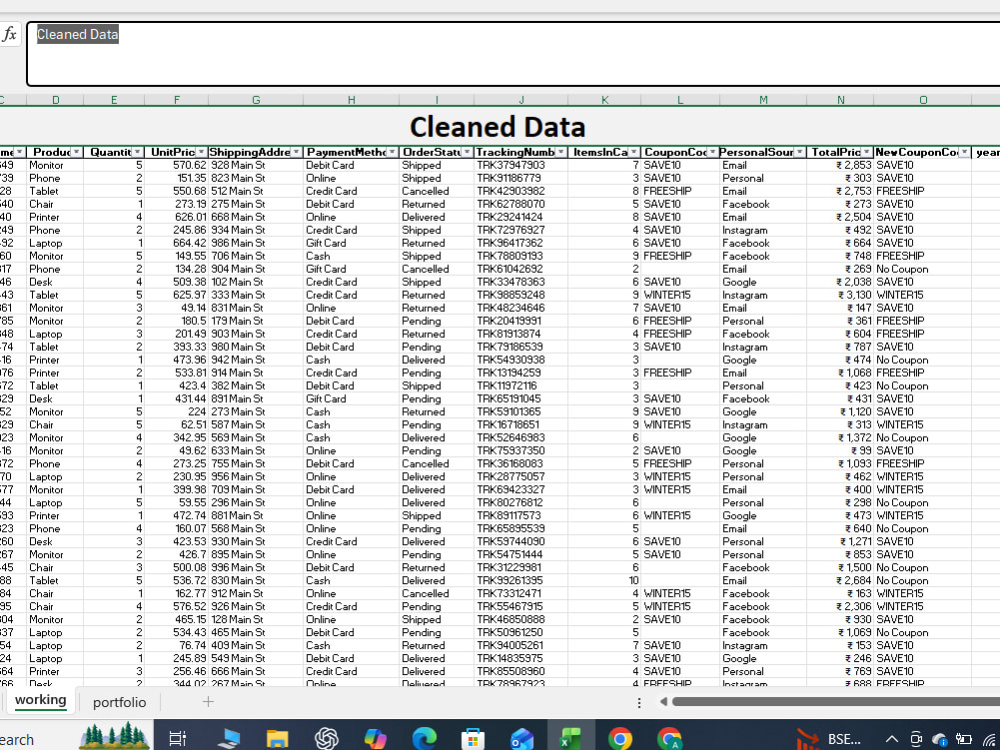This screenshot has width=1000, height=750.
Task: Click the Meet Now tray icon
Action: pos(916,739)
